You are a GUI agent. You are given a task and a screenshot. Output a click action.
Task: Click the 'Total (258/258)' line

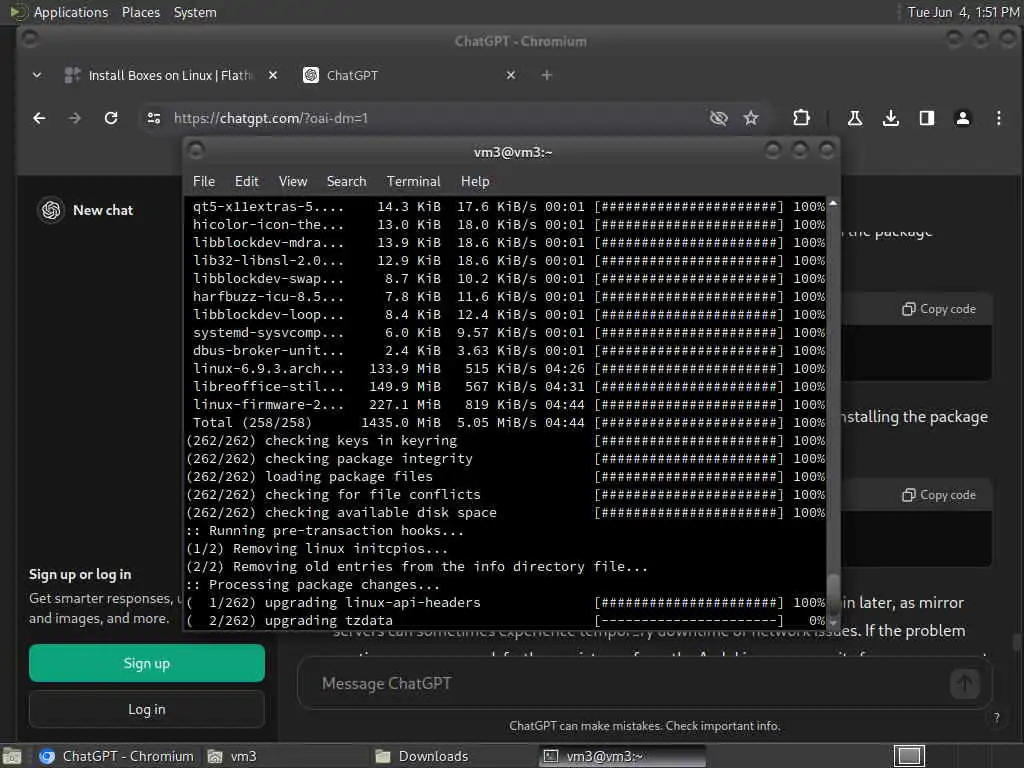click(x=508, y=423)
